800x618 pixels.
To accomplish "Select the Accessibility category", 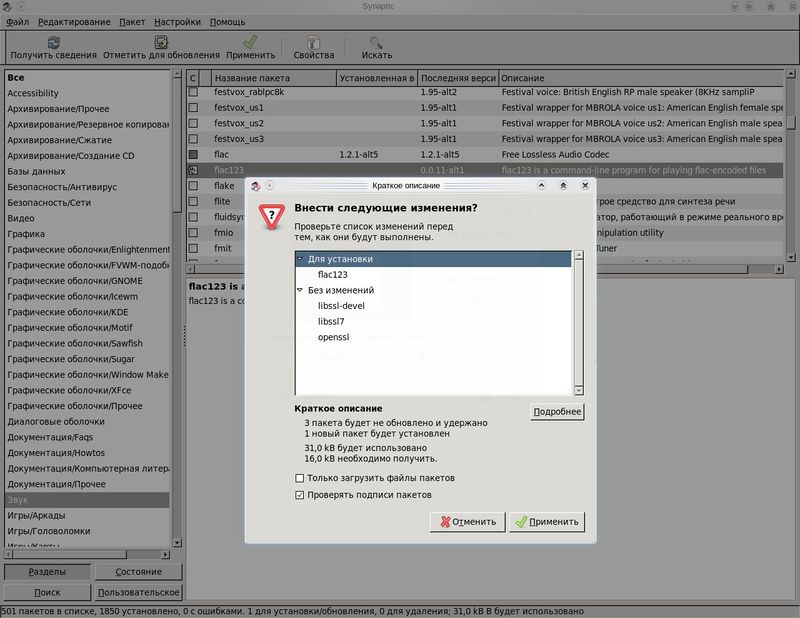I will [x=33, y=93].
